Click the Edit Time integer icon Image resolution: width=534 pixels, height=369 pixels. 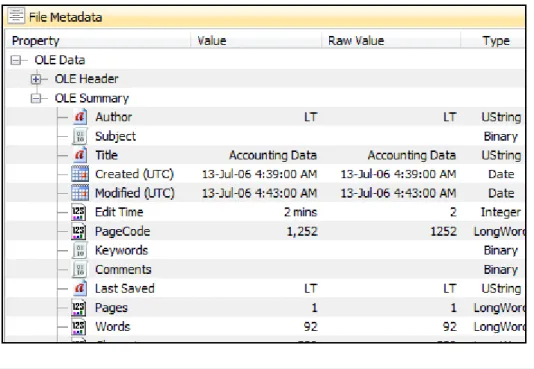click(x=79, y=212)
